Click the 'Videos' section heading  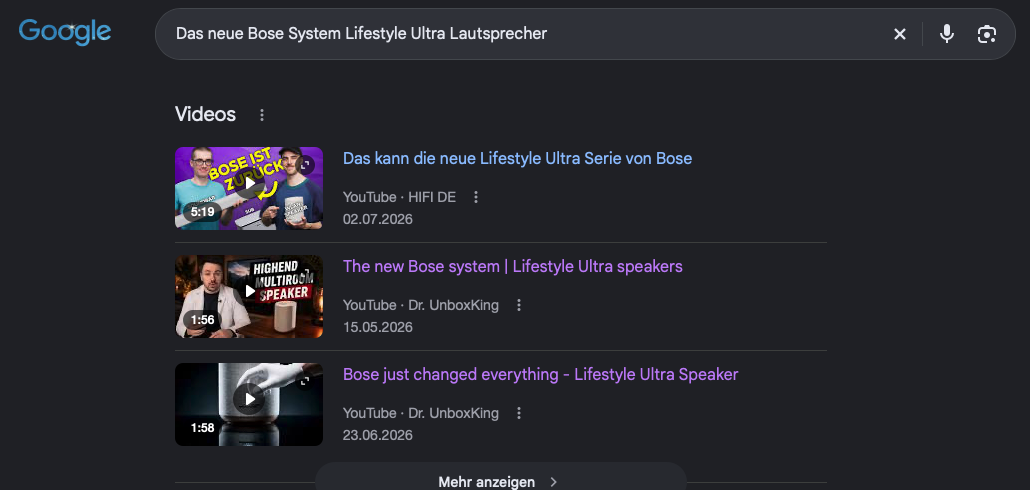pos(205,114)
